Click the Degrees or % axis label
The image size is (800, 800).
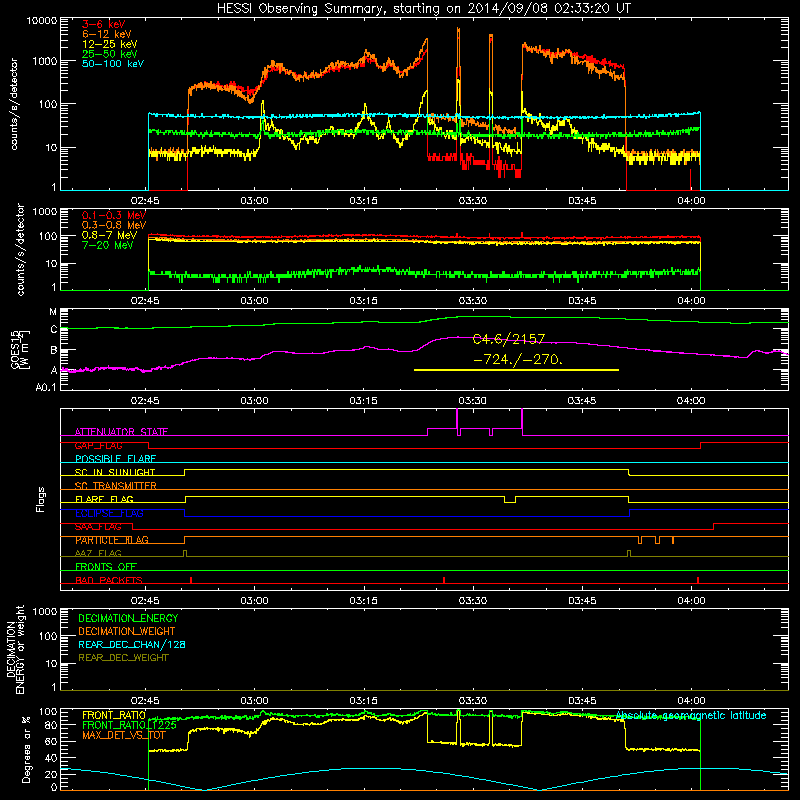click(25, 749)
